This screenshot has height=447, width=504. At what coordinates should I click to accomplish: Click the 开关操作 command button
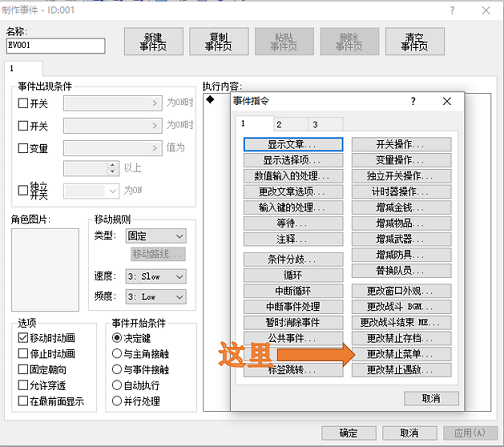(401, 145)
